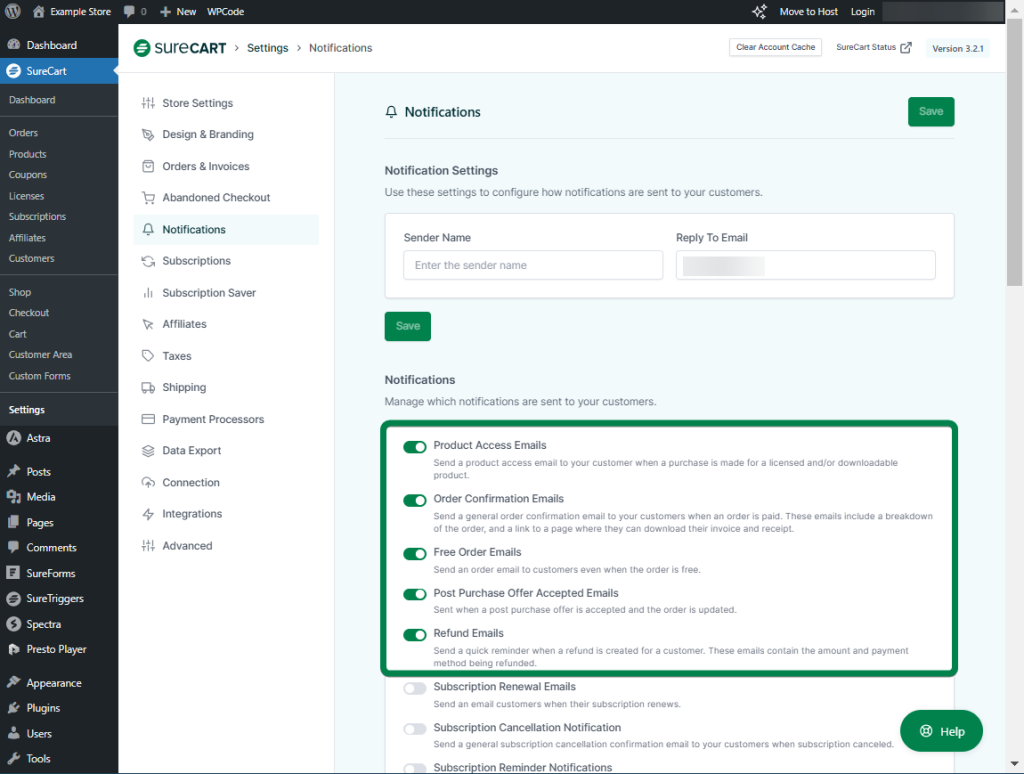The width and height of the screenshot is (1024, 774).
Task: Click the Sender Name input field
Action: click(x=533, y=265)
